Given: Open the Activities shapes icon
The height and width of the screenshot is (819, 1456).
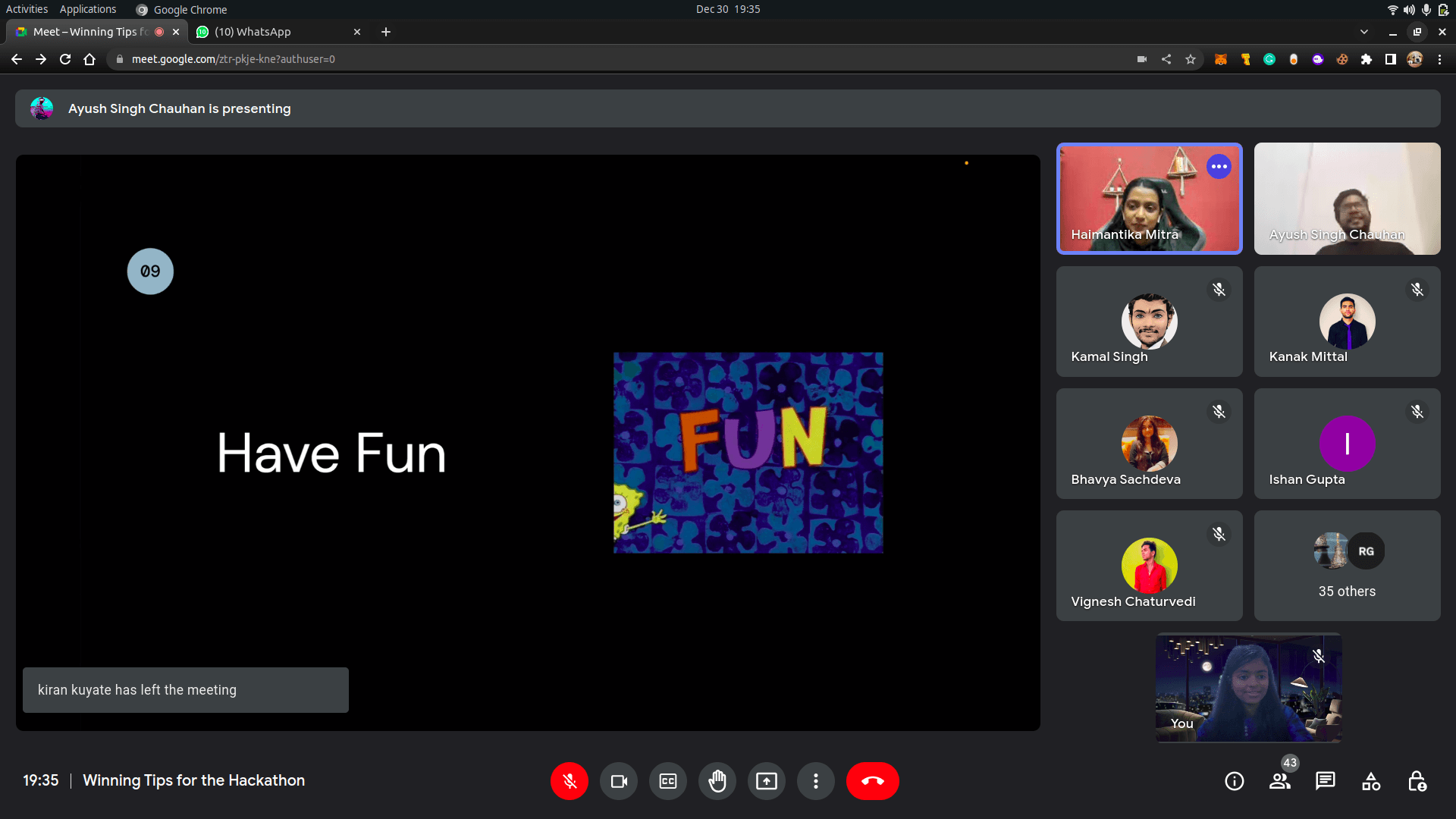Looking at the screenshot, I should point(1371,781).
